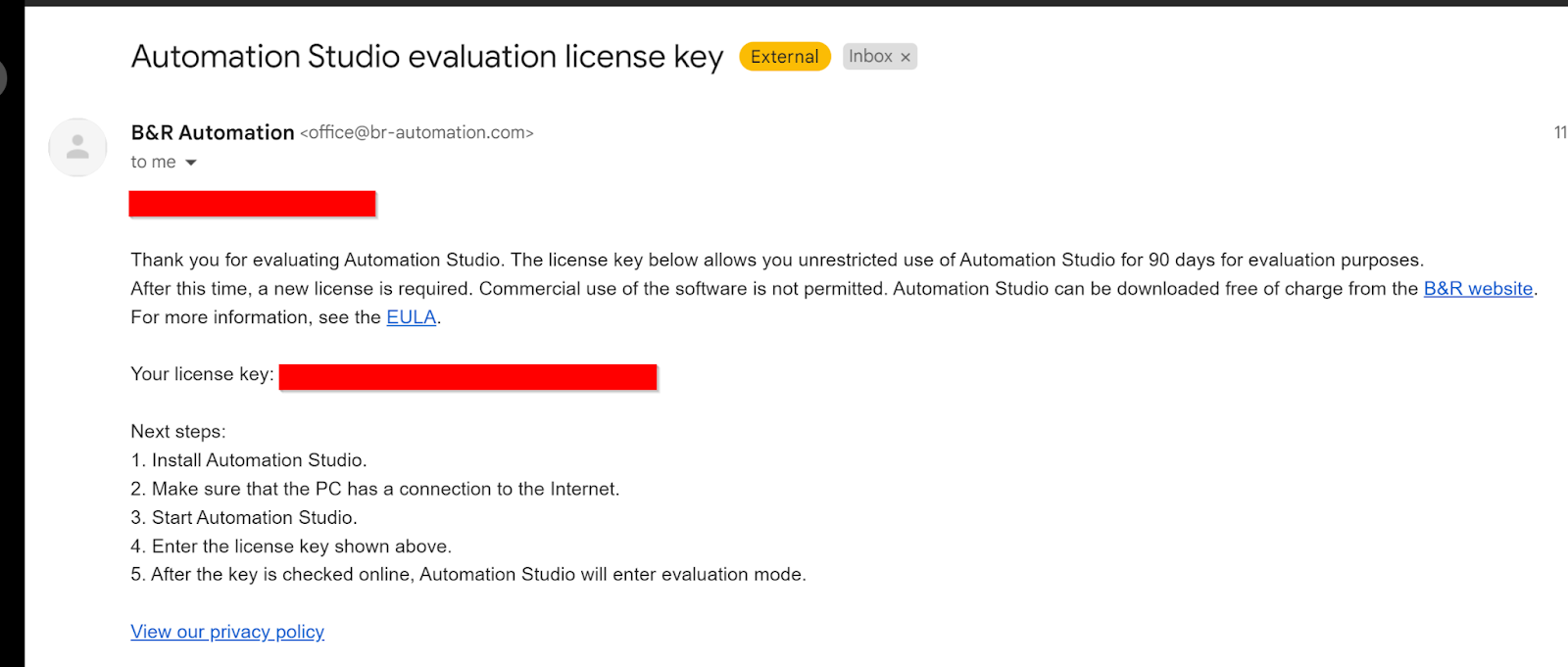Click the partially visible message timestamp
The width and height of the screenshot is (1568, 667).
1560,132
